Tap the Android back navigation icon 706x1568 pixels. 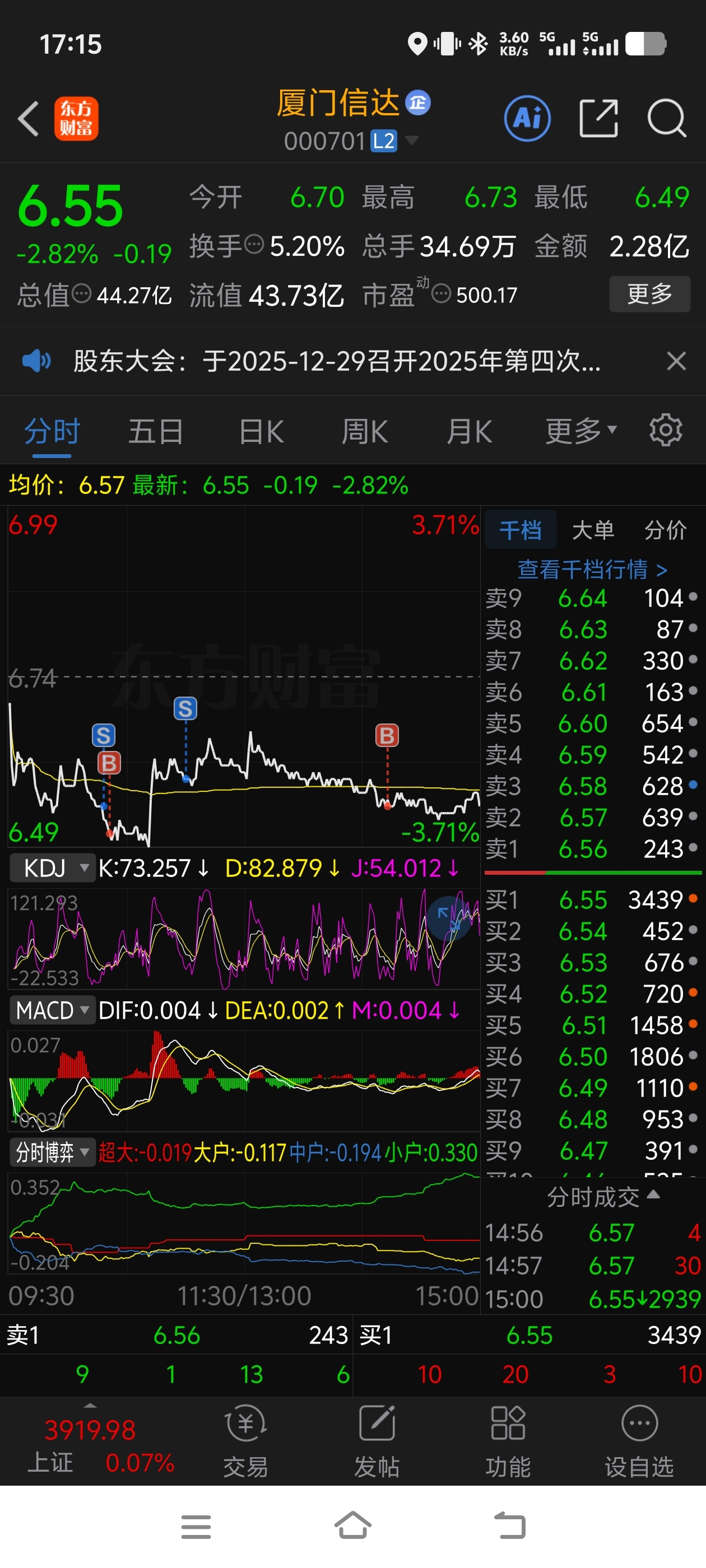click(510, 1525)
